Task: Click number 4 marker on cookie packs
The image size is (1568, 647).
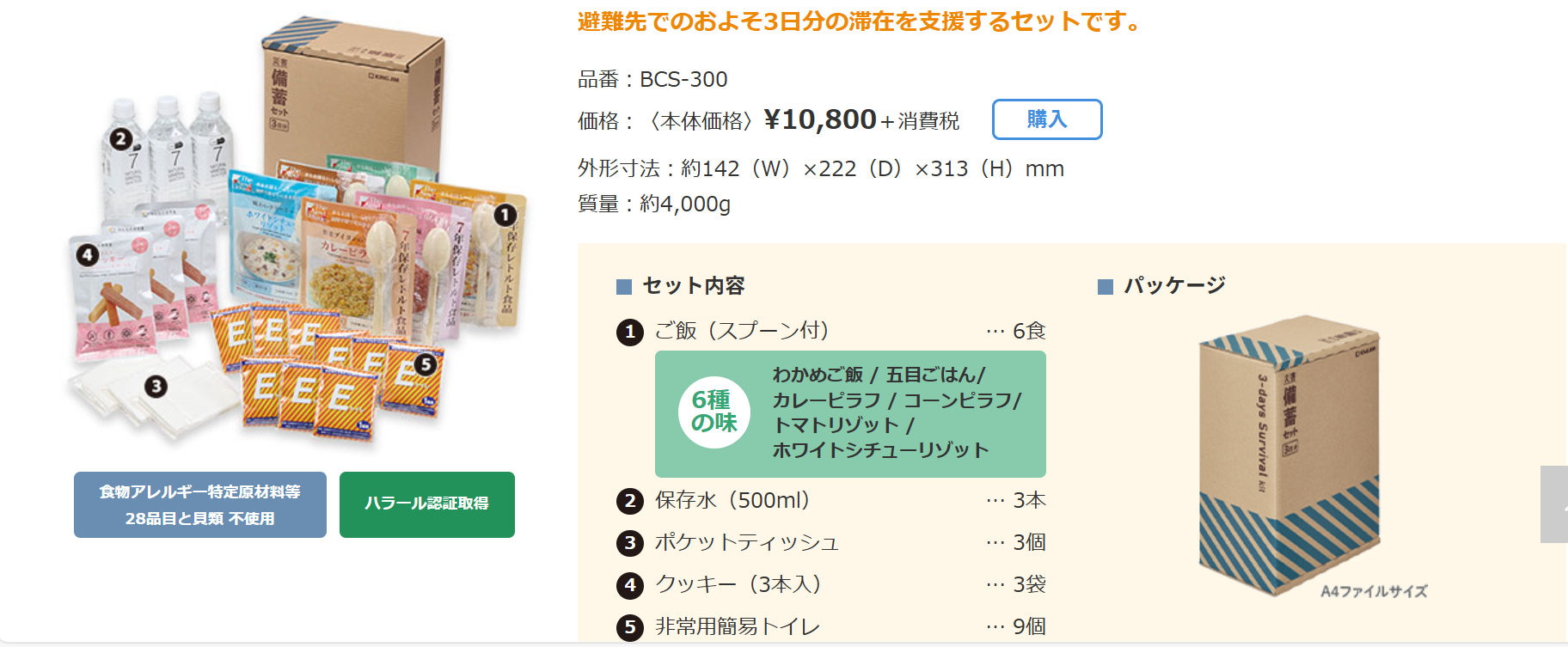Action: [87, 254]
